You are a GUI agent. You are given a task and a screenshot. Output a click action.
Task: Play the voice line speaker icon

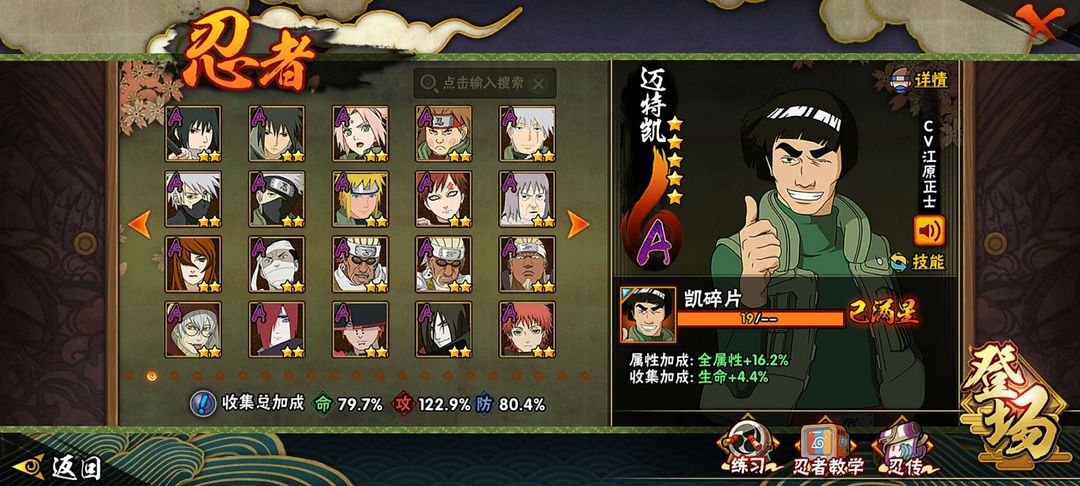[929, 231]
